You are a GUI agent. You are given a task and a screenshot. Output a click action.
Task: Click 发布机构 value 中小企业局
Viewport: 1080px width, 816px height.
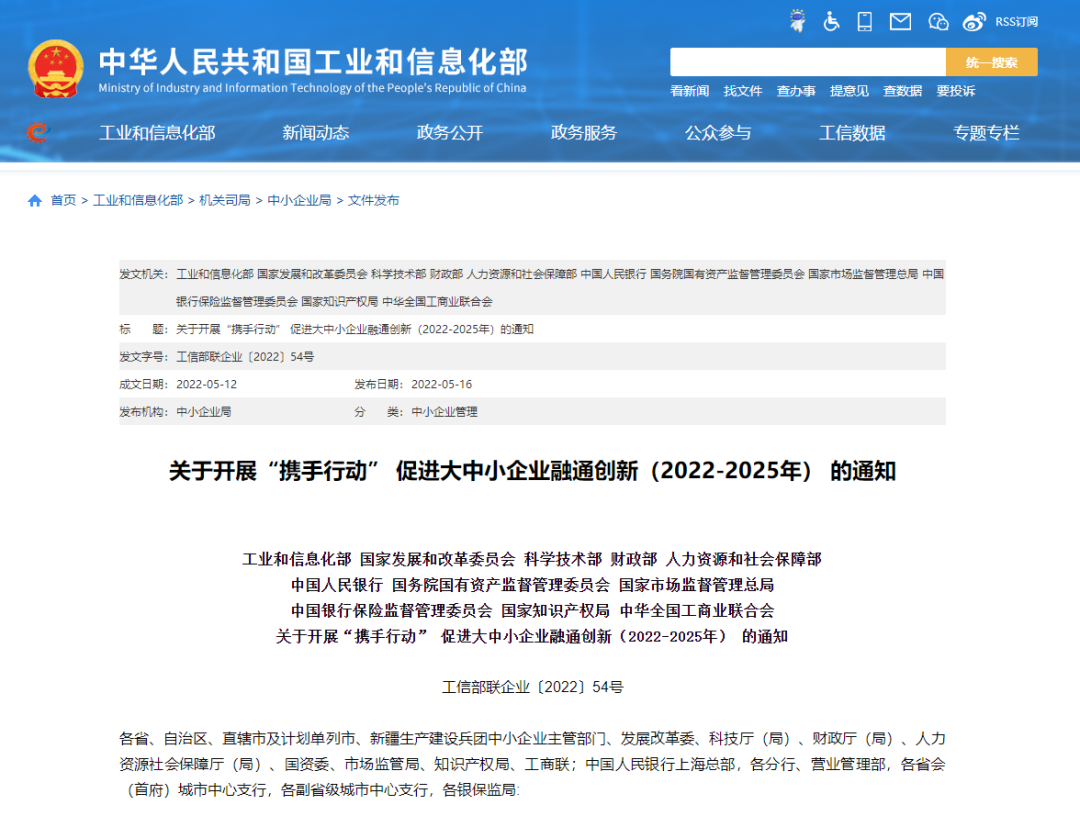[x=204, y=412]
